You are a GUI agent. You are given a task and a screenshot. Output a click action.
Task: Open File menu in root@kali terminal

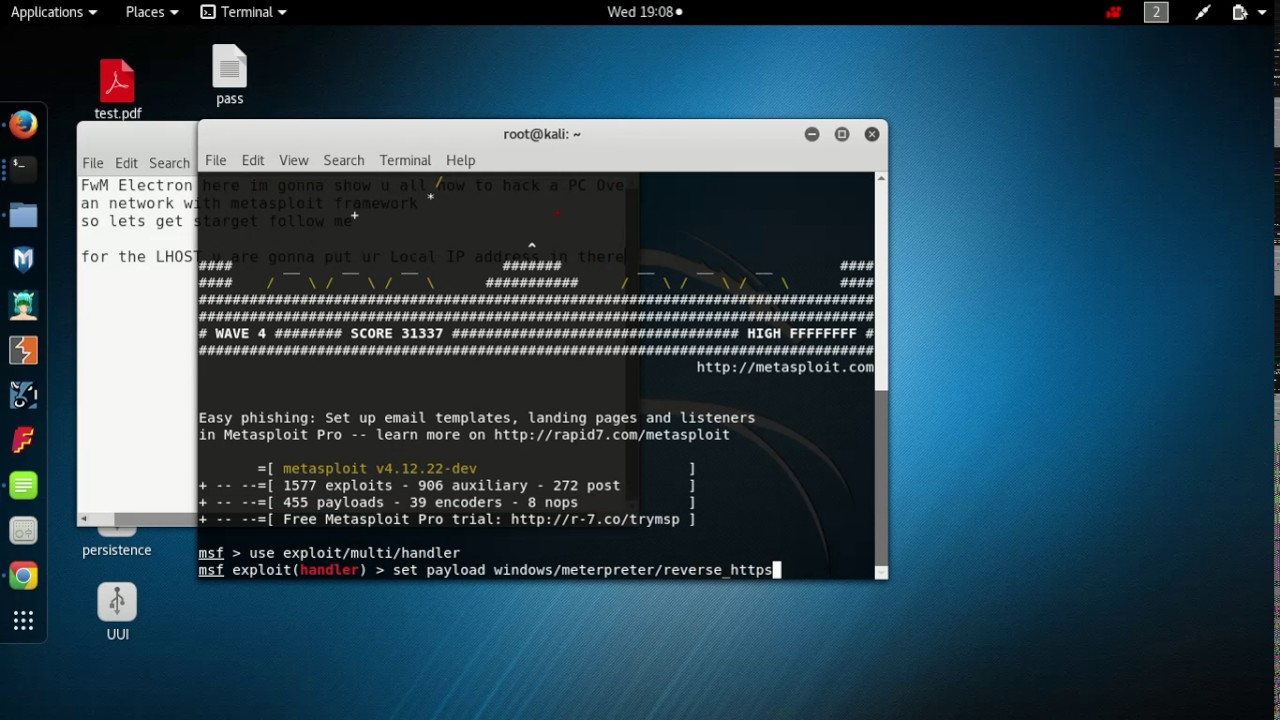tap(215, 160)
